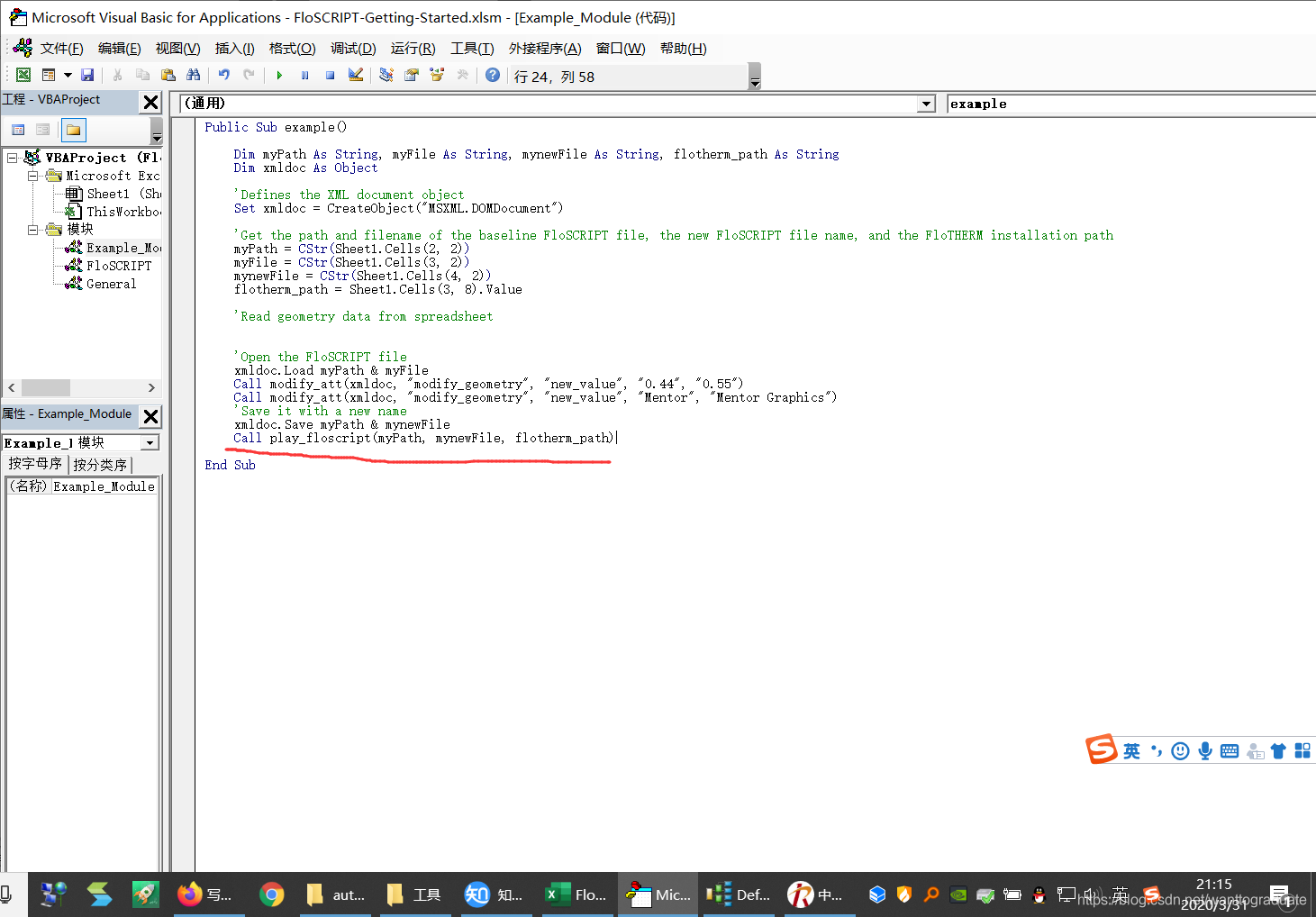Click the View Code button in project pane
The width and height of the screenshot is (1316, 917).
[x=18, y=130]
